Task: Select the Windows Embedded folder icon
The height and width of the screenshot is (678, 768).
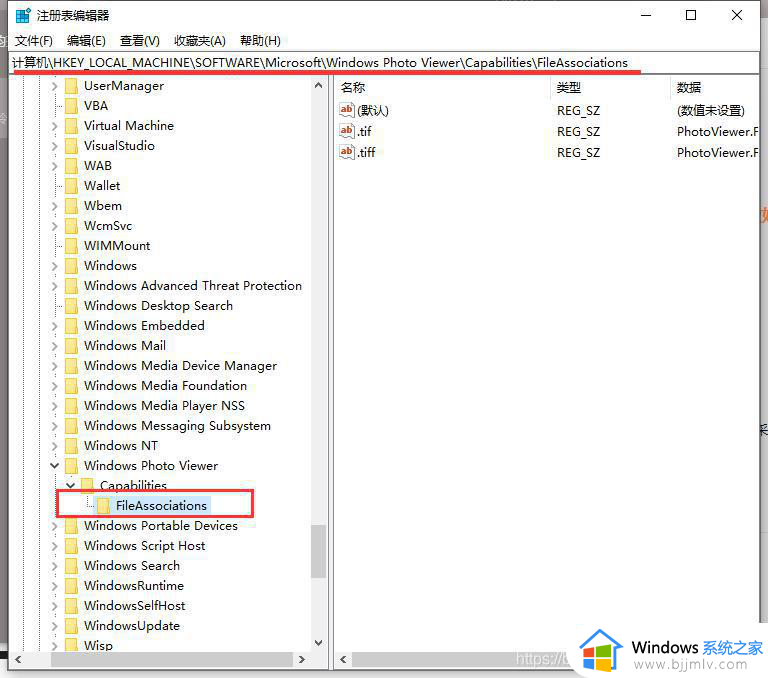Action: [x=72, y=326]
